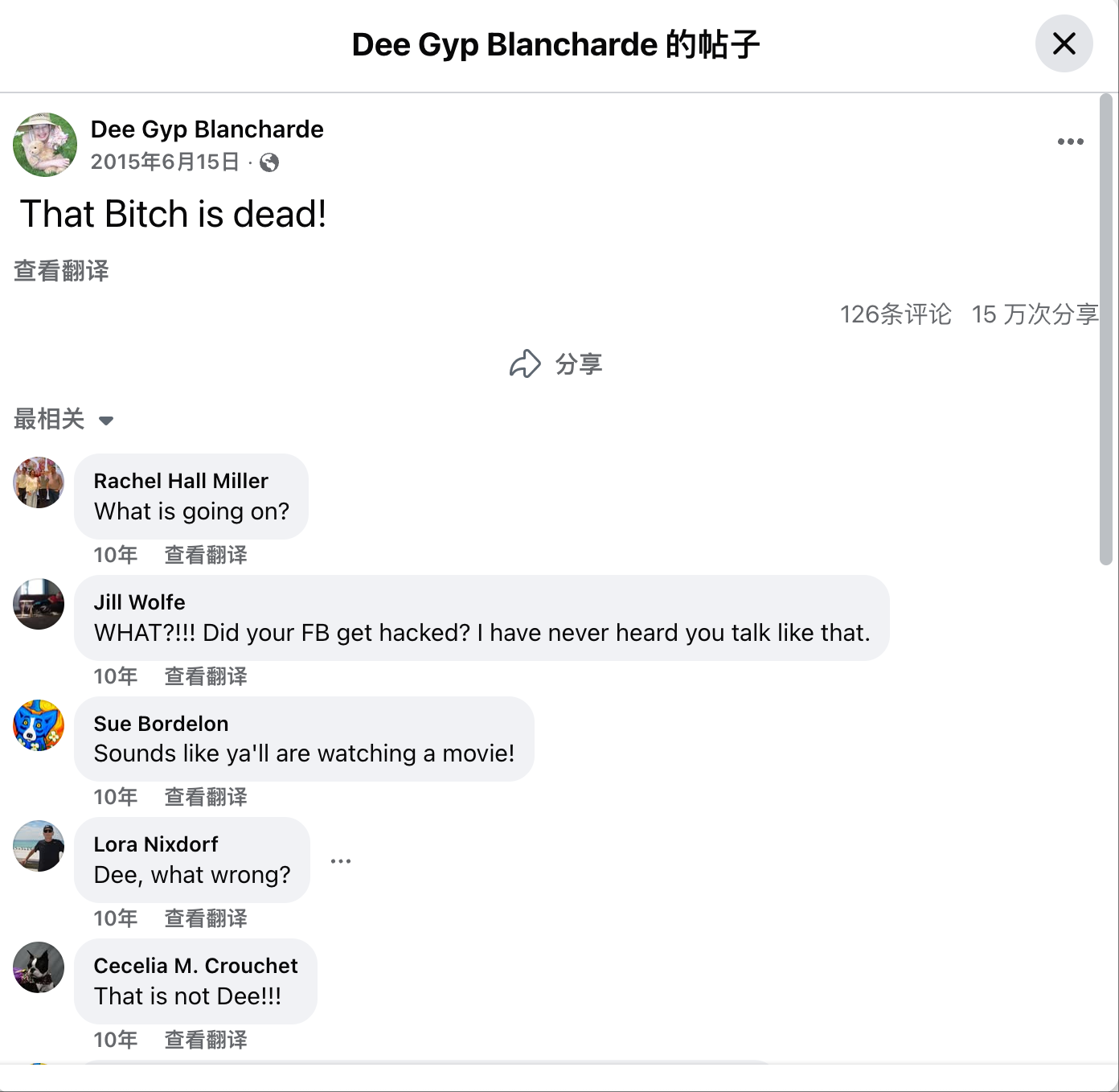Open Sue Bordelon's name link
This screenshot has height=1092, width=1119.
click(161, 724)
